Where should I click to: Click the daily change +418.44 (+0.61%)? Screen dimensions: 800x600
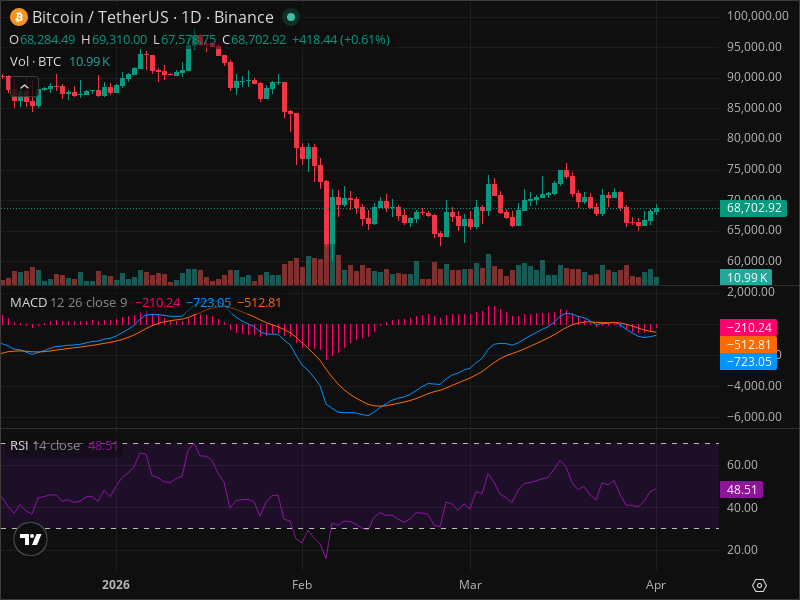point(341,40)
